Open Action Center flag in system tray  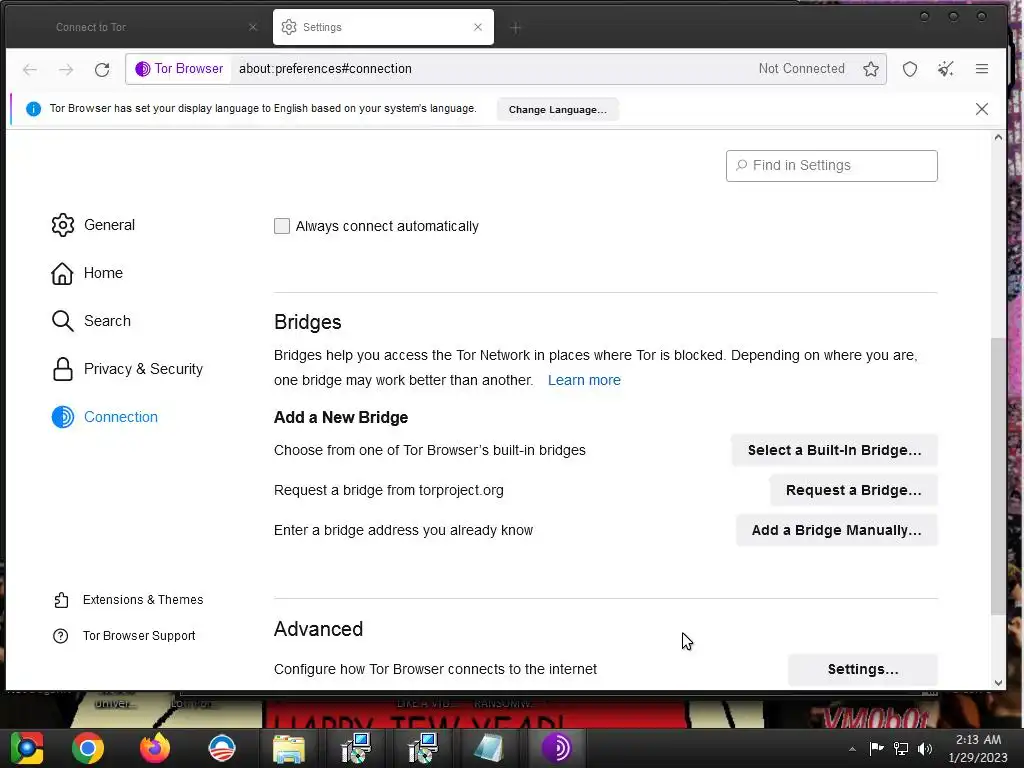click(x=876, y=749)
